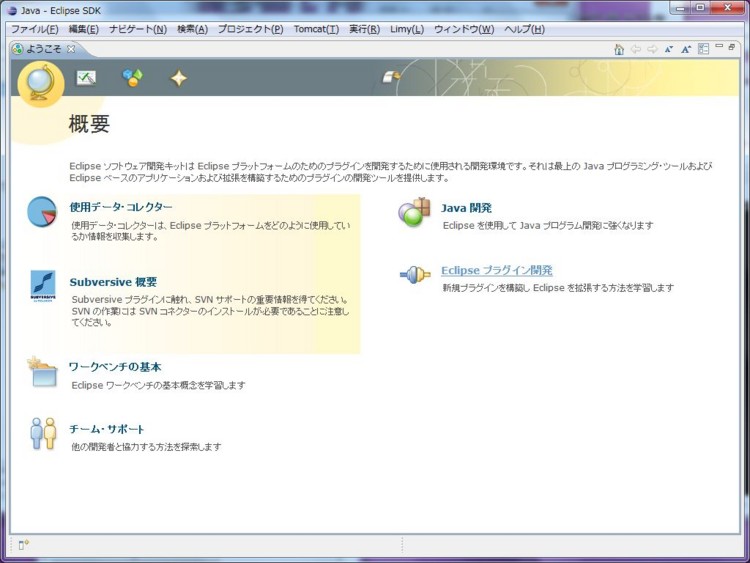The width and height of the screenshot is (750, 563).
Task: Open the プロジェクト(P) menu
Action: [x=251, y=29]
